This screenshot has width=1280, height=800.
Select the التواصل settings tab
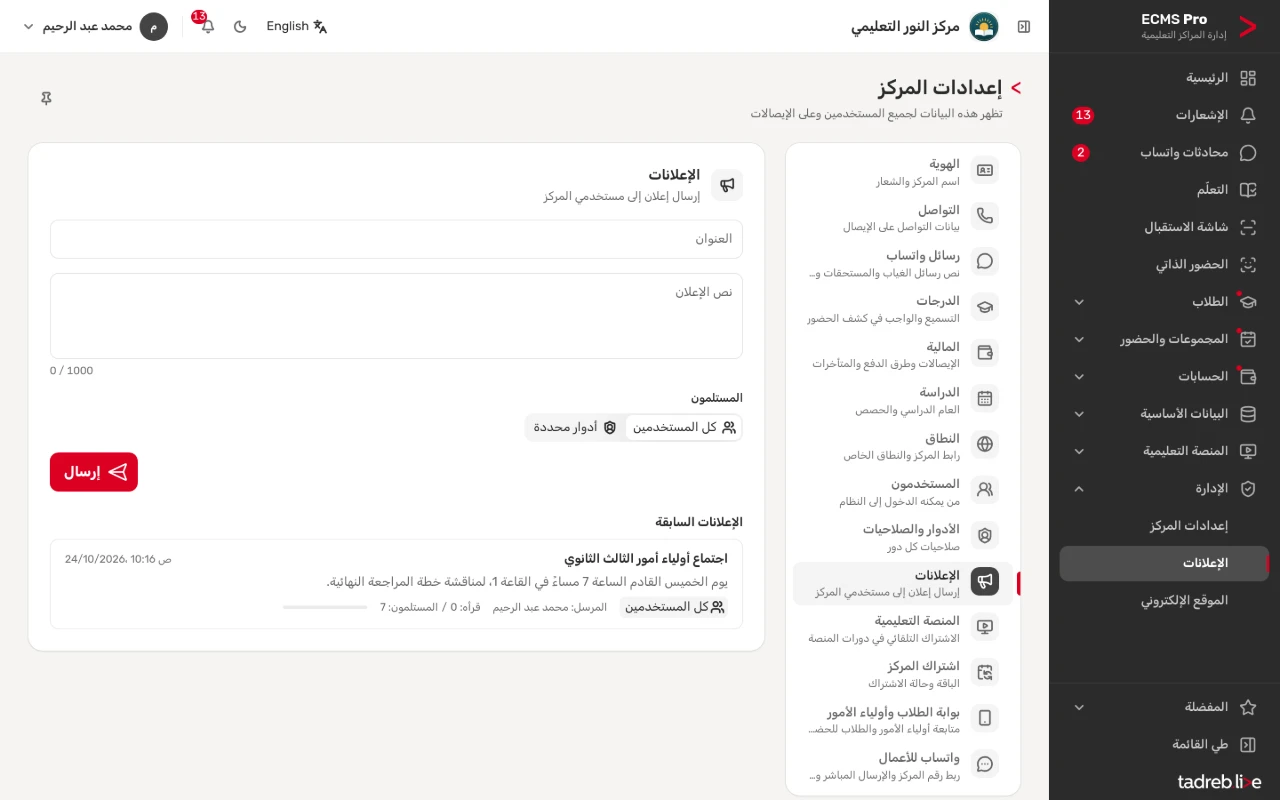tap(903, 217)
